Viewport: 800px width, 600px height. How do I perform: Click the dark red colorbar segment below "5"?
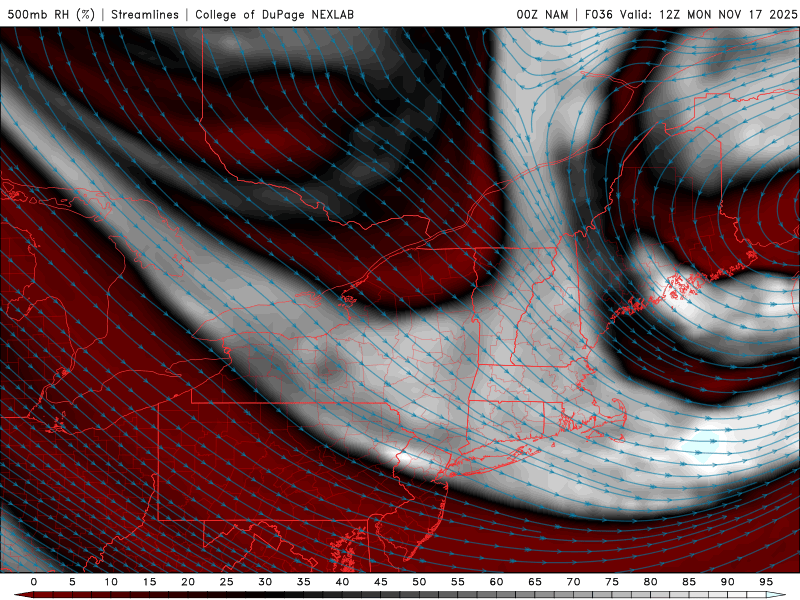pos(80,595)
